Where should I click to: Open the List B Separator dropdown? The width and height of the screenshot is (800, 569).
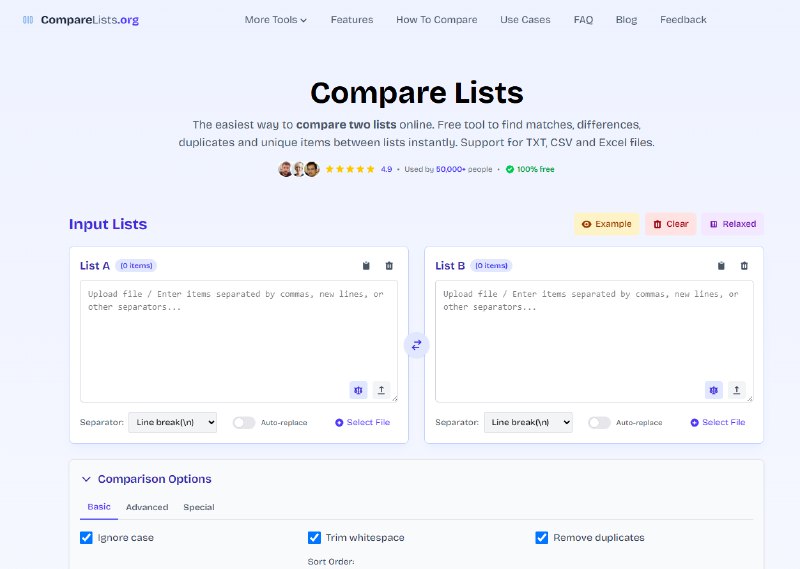click(528, 423)
